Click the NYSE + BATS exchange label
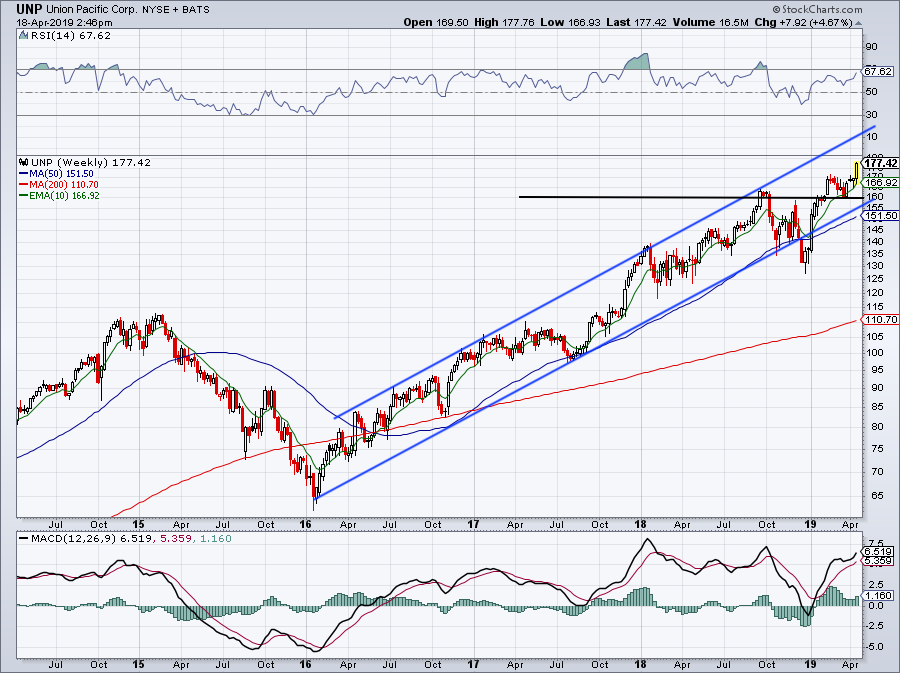The image size is (900, 673). pos(176,10)
